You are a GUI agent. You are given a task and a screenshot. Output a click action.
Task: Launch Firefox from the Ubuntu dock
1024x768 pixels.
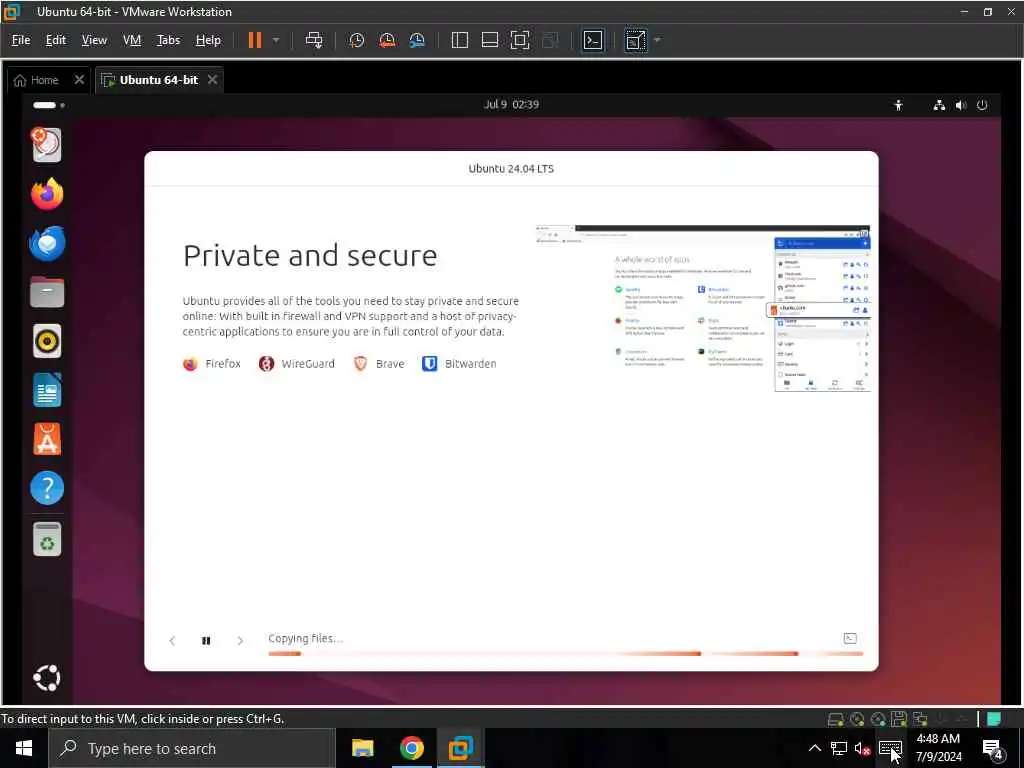pyautogui.click(x=47, y=194)
